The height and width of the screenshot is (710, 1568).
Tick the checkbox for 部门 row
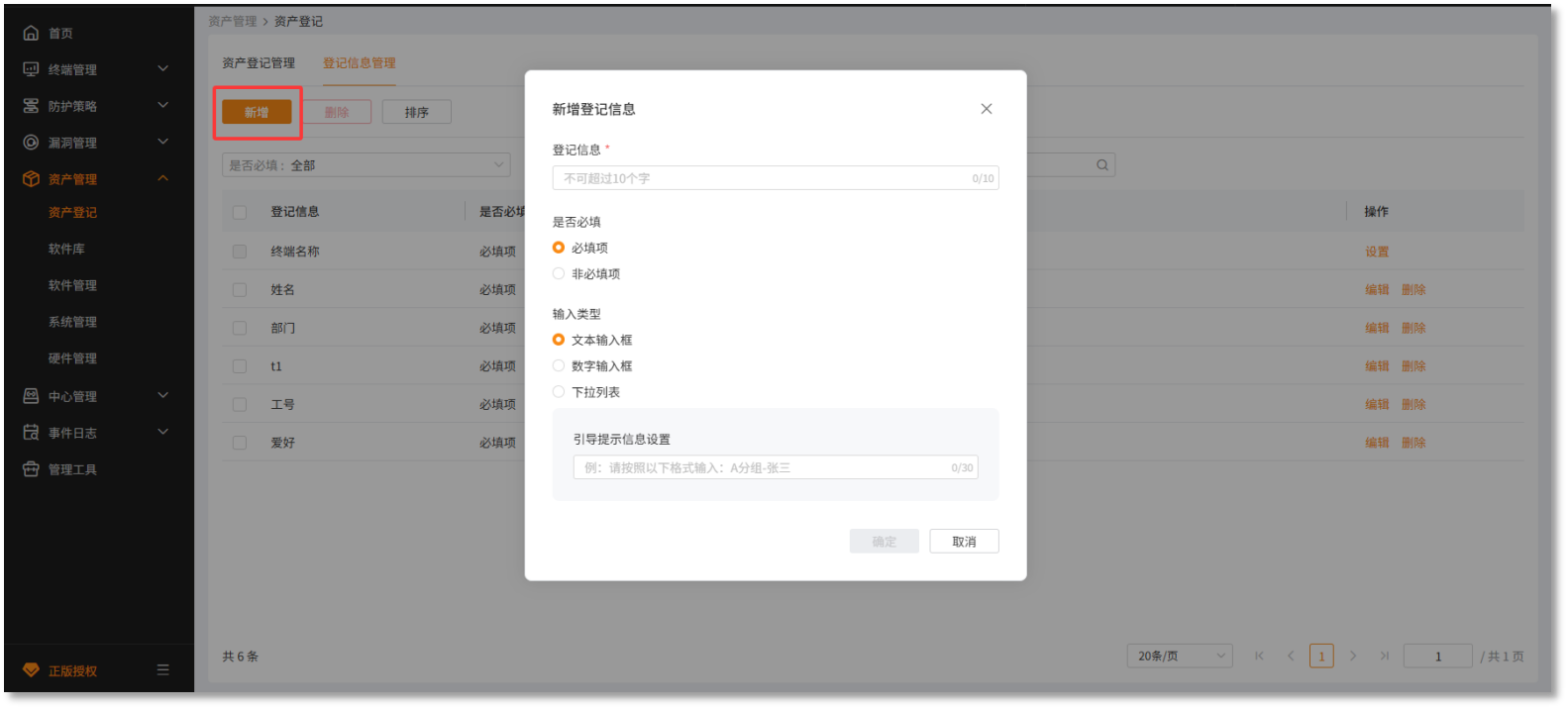240,328
